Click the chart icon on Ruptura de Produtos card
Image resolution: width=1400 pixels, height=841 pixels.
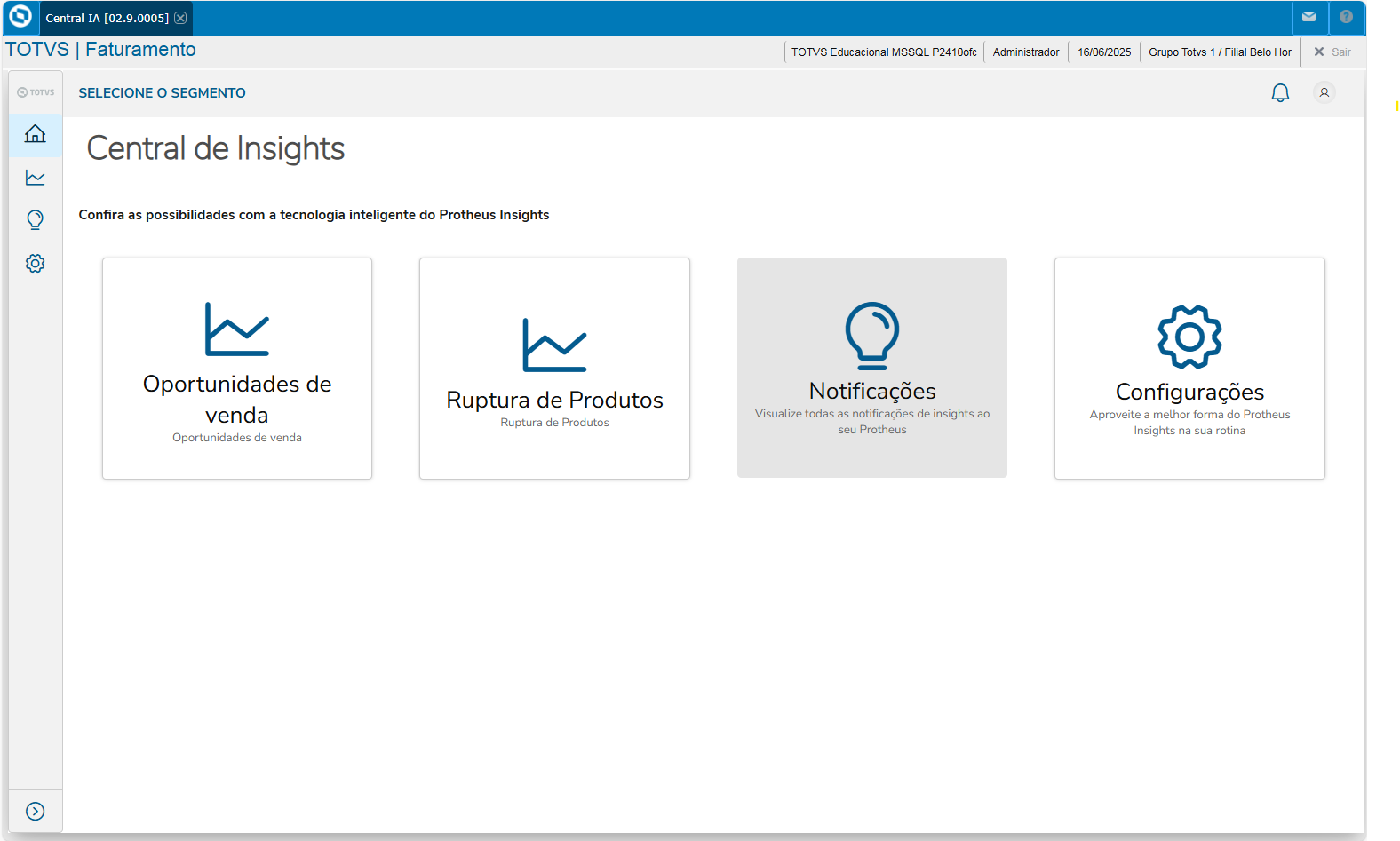[554, 345]
